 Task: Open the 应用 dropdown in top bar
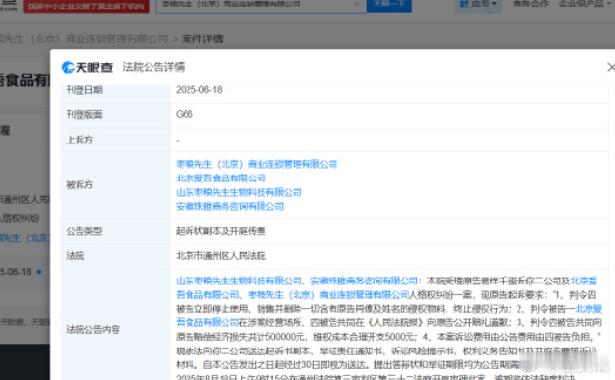click(478, 4)
